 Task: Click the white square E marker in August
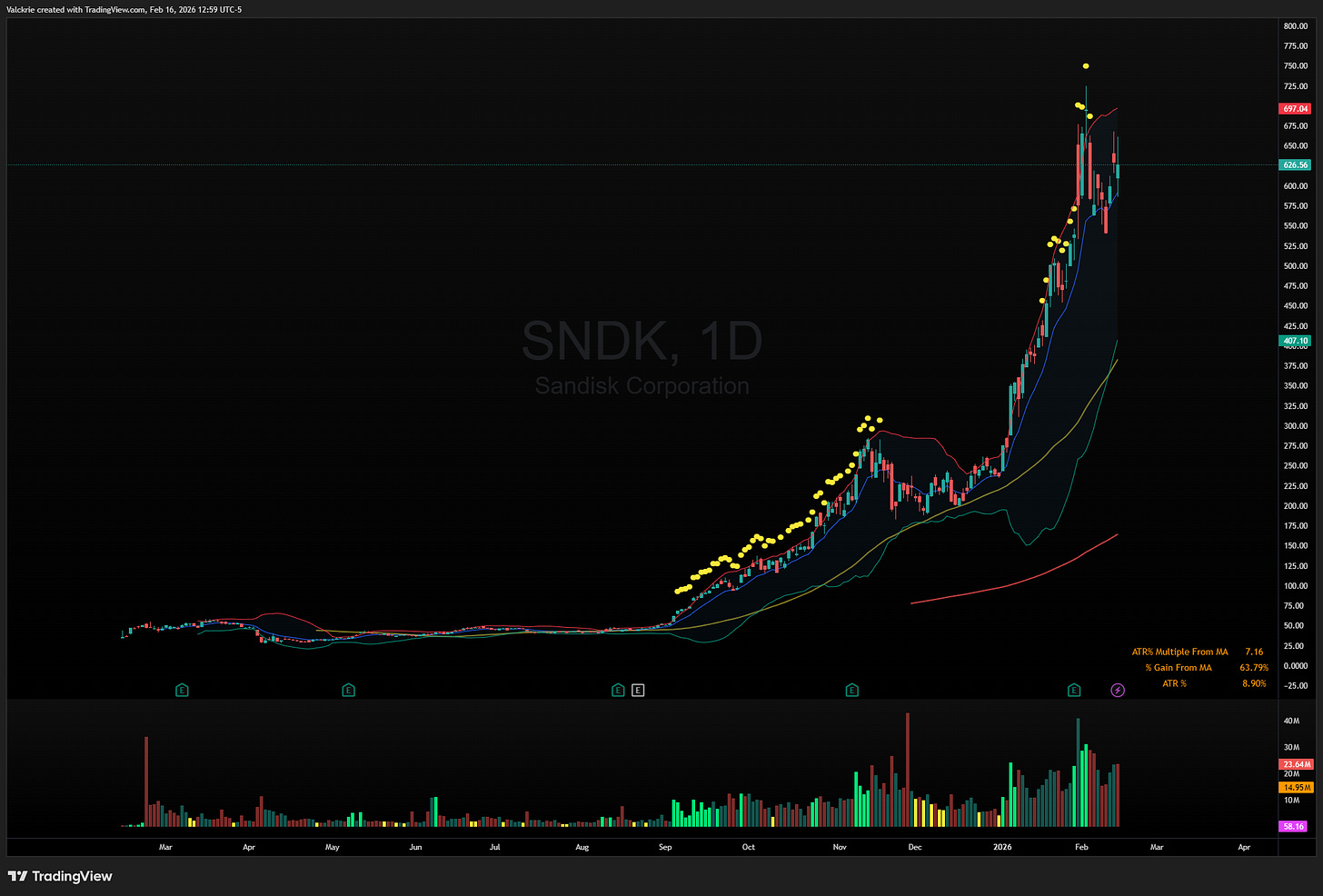[x=638, y=691]
